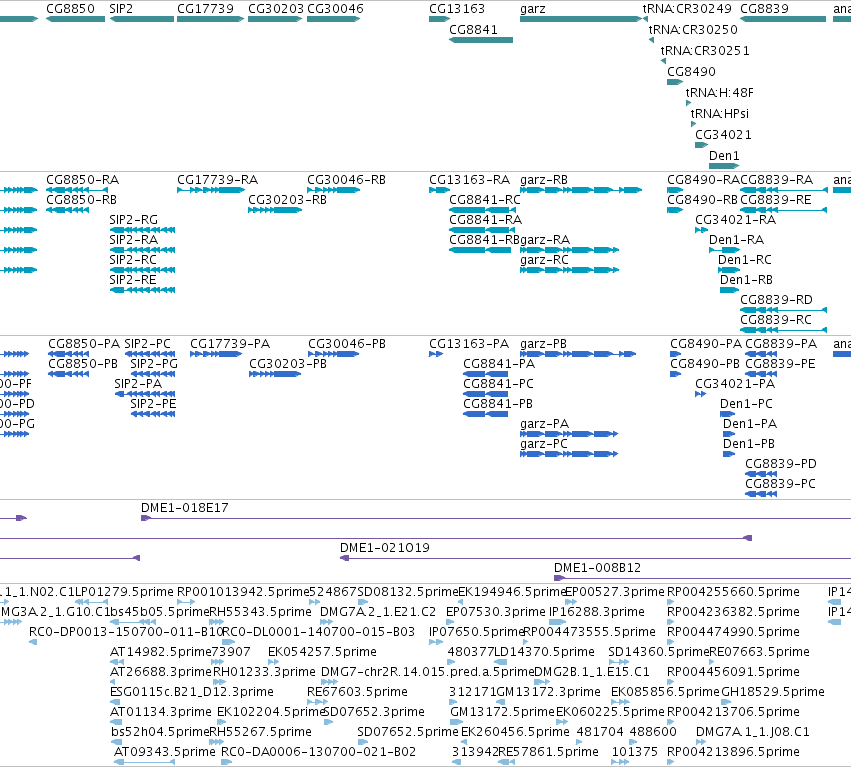Viewport: 851px width, 767px height.
Task: Click the Den1 gene label
Action: (x=724, y=156)
